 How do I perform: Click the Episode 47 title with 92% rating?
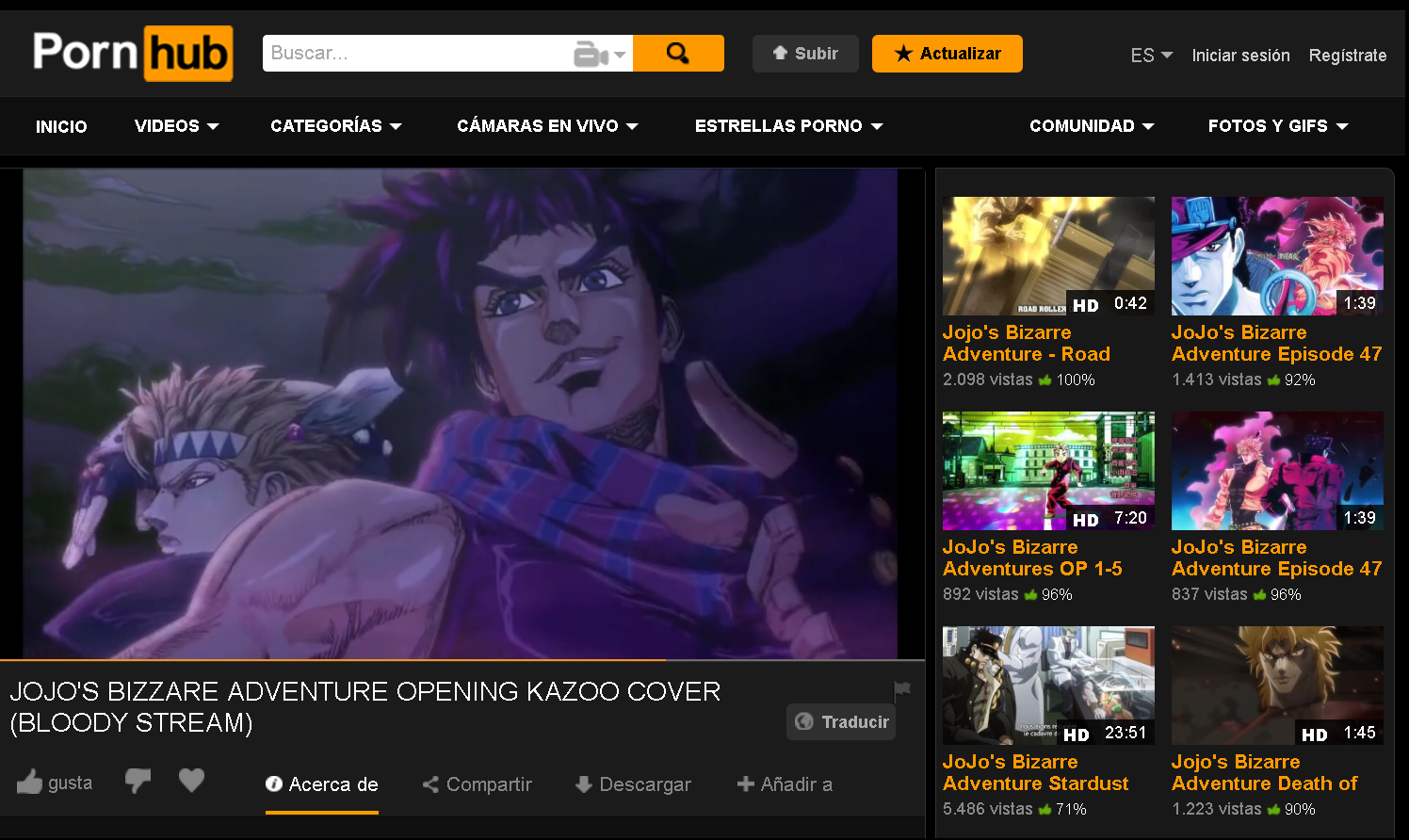(1276, 344)
